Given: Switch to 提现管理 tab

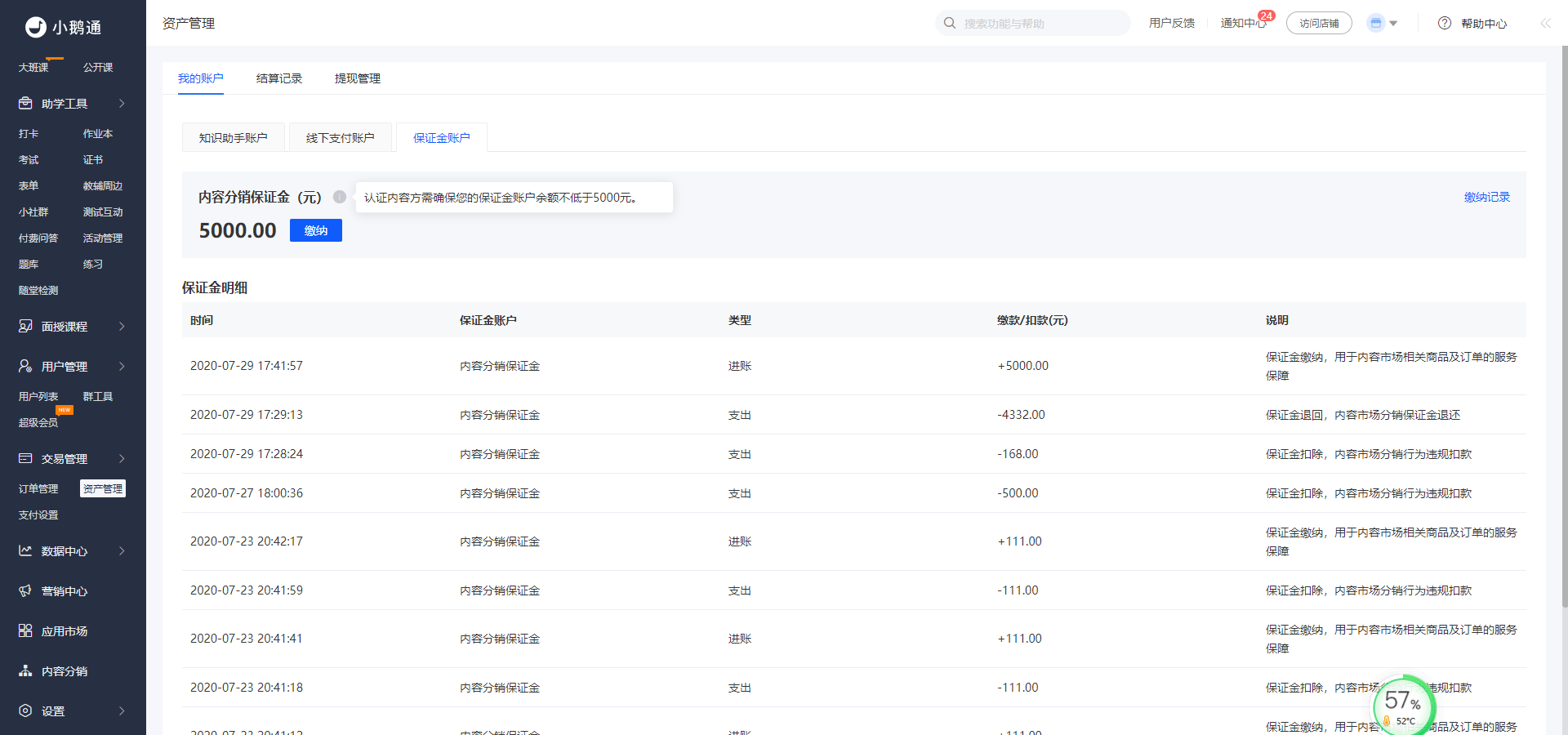Looking at the screenshot, I should [358, 78].
